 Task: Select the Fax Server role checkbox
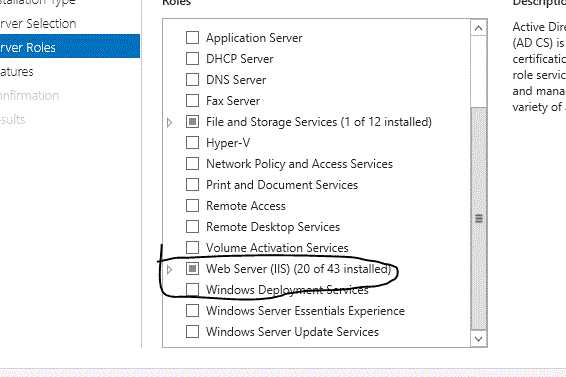(x=192, y=100)
